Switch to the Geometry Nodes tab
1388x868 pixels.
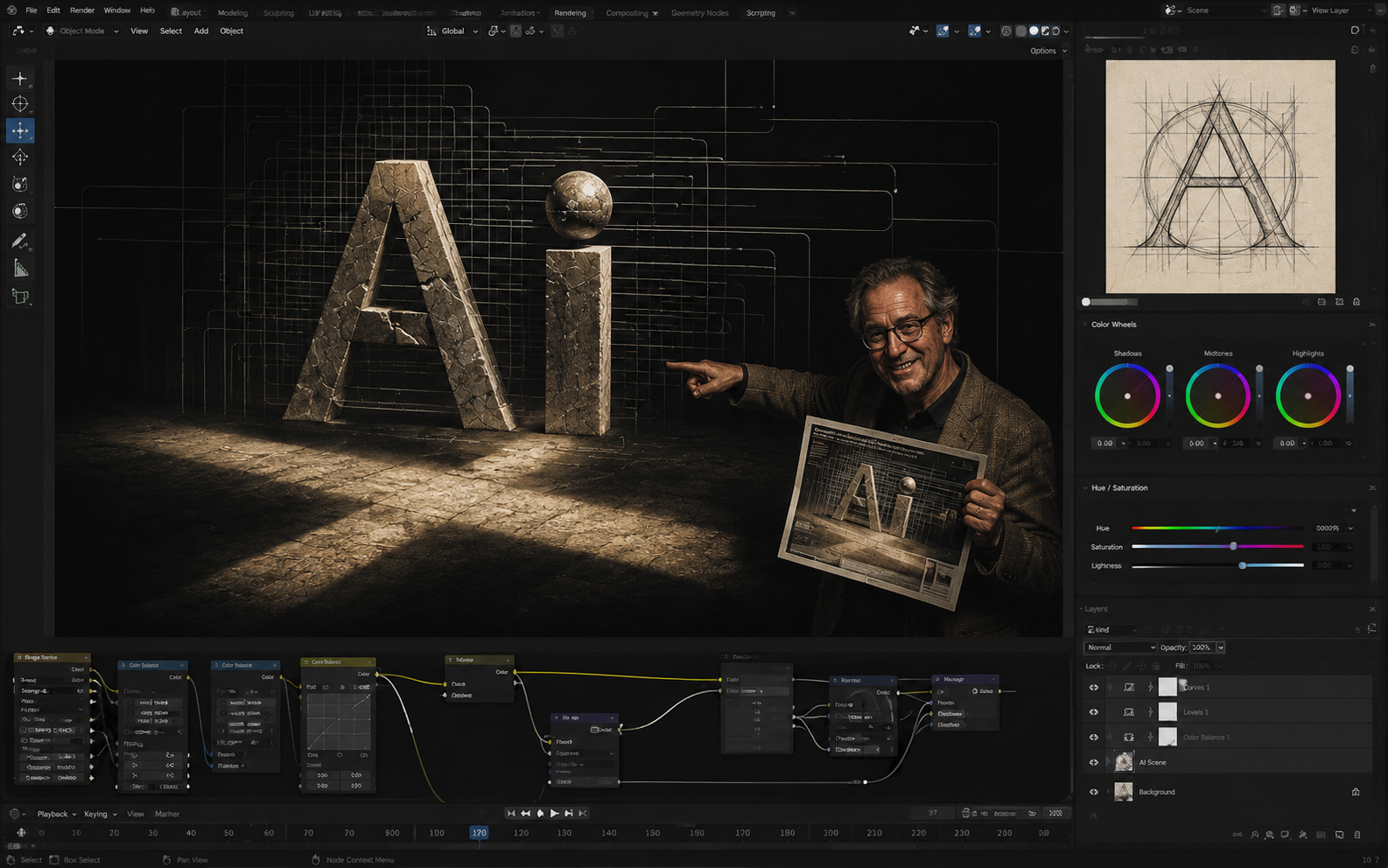pyautogui.click(x=699, y=13)
